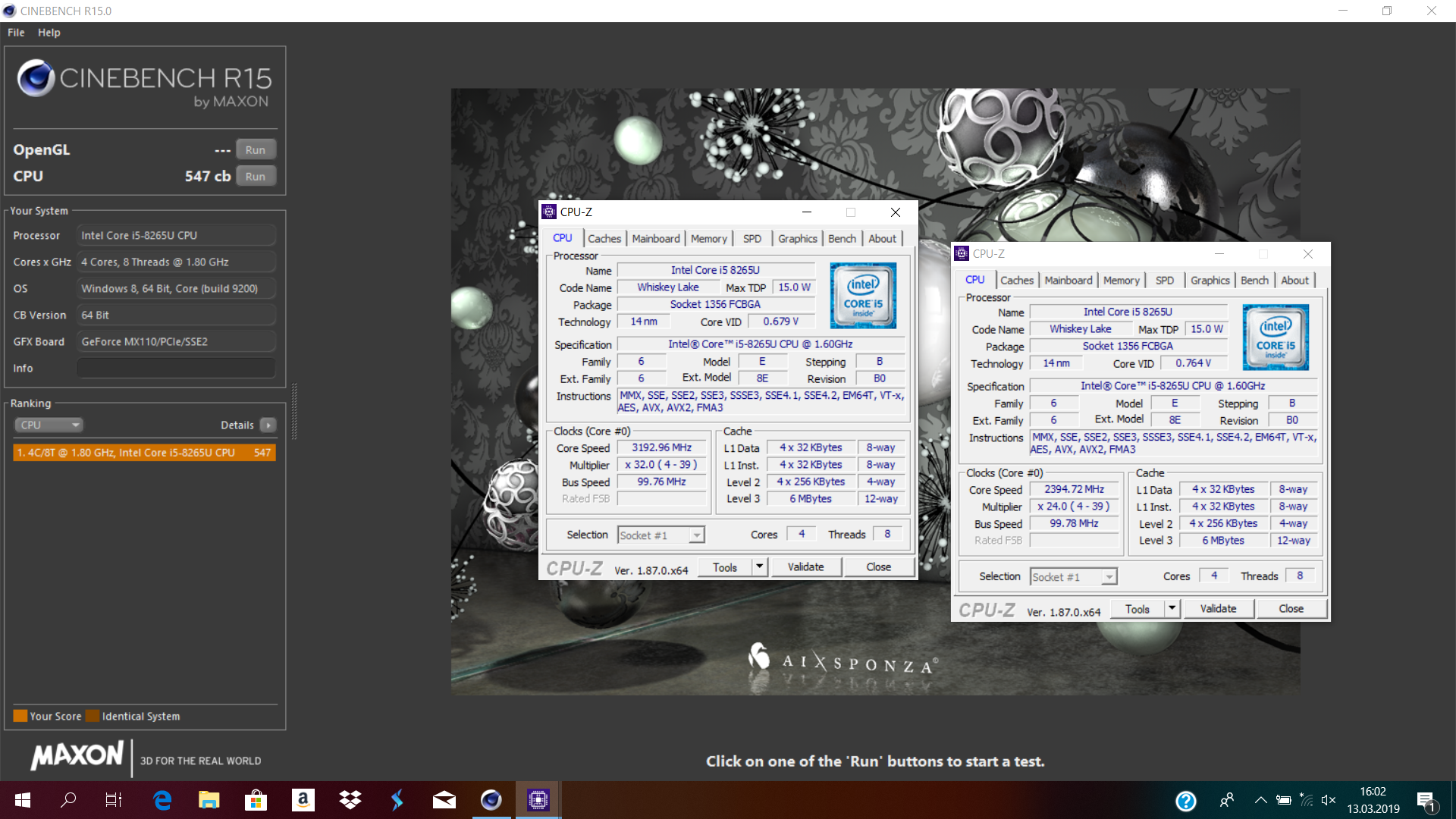This screenshot has height=819, width=1456.
Task: Open the blue lightning-bolt taskbar app
Action: (x=397, y=800)
